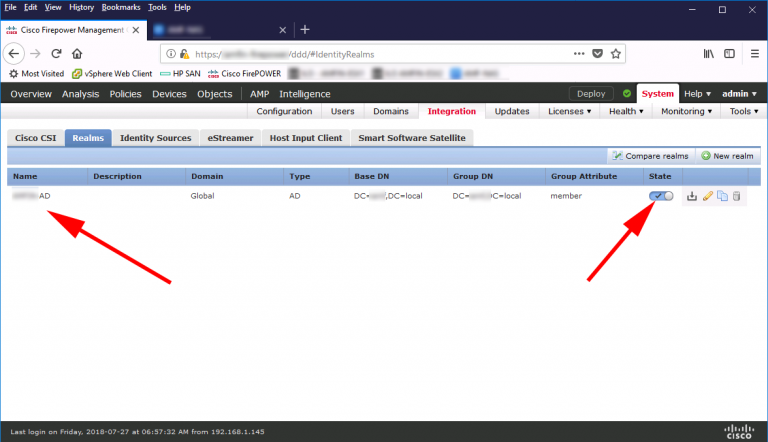Go to browser Home page

point(77,54)
